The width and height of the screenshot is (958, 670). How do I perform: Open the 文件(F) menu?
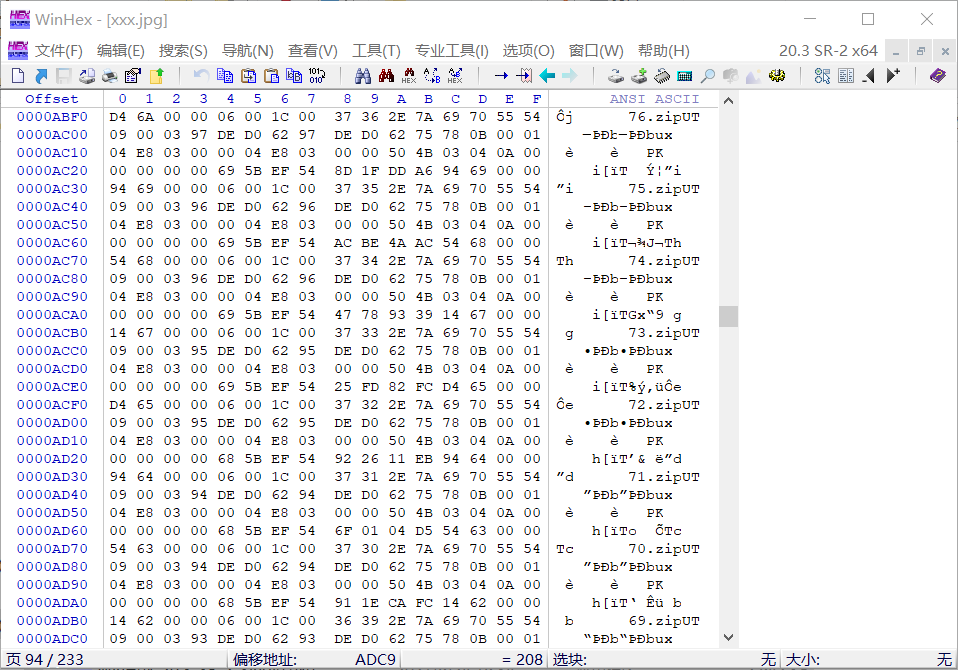59,51
